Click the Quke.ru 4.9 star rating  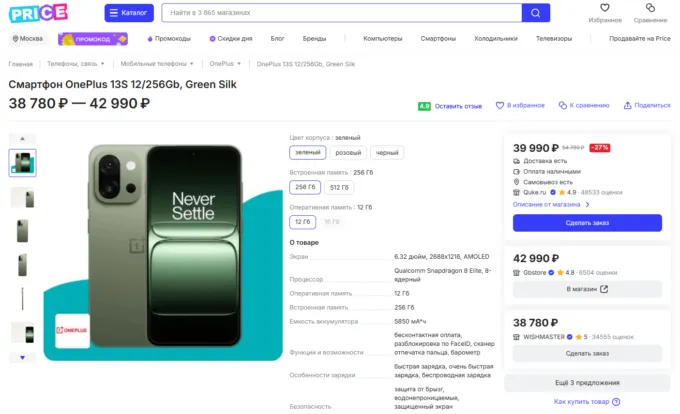point(568,192)
